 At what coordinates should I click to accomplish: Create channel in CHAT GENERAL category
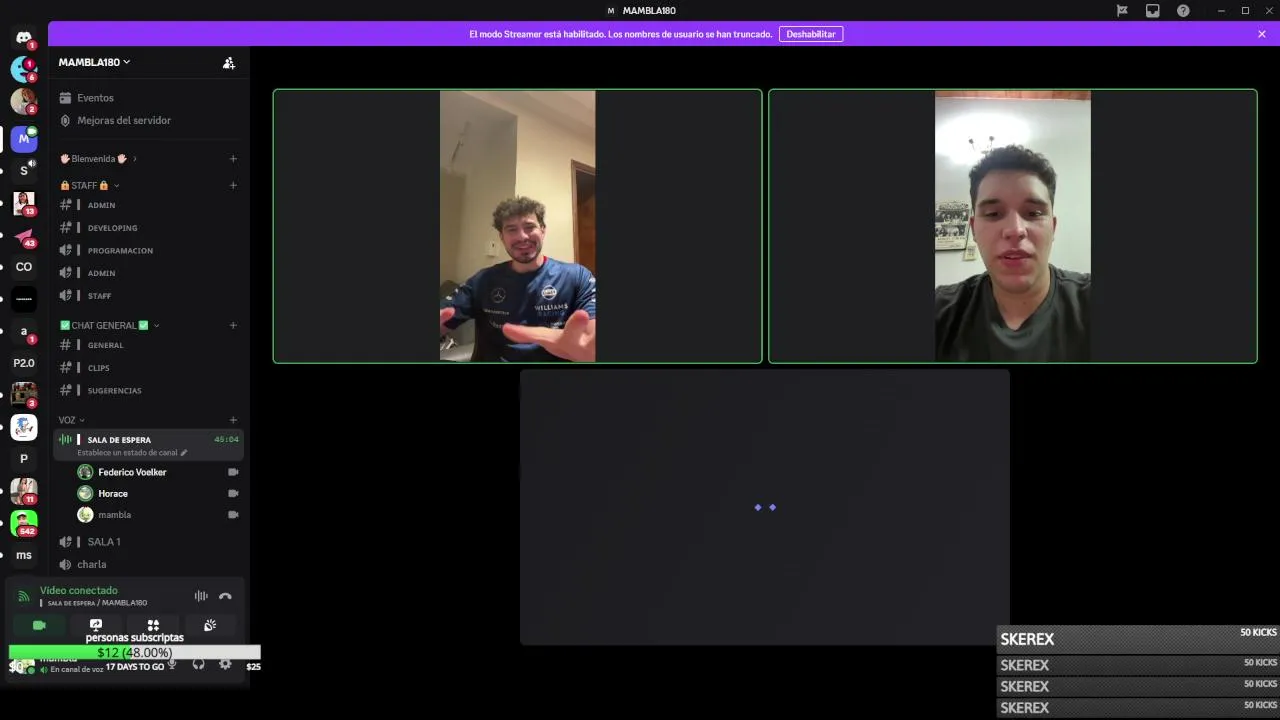pos(233,325)
